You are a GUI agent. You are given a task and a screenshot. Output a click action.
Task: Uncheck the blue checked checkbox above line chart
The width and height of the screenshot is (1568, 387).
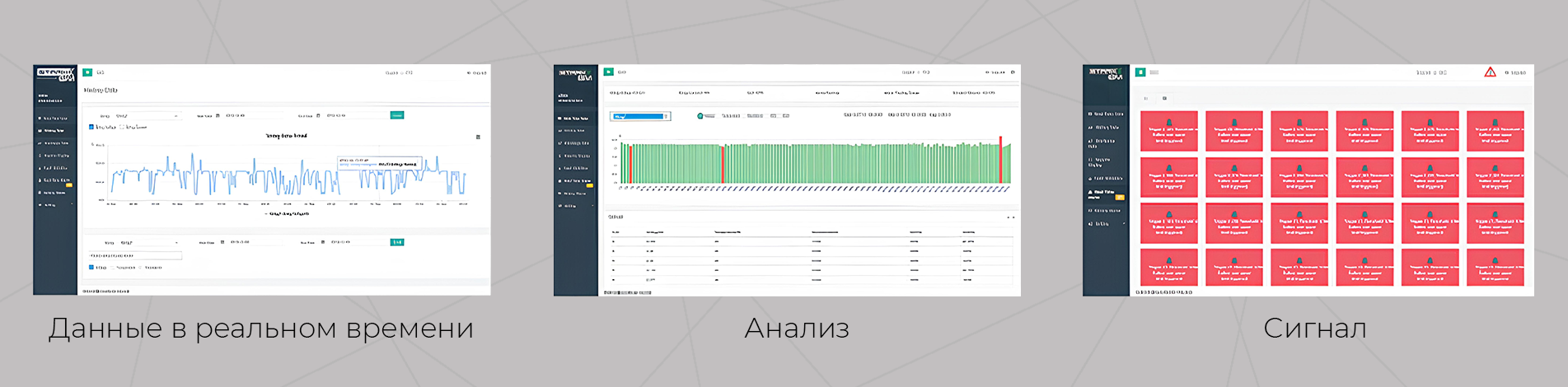(91, 127)
